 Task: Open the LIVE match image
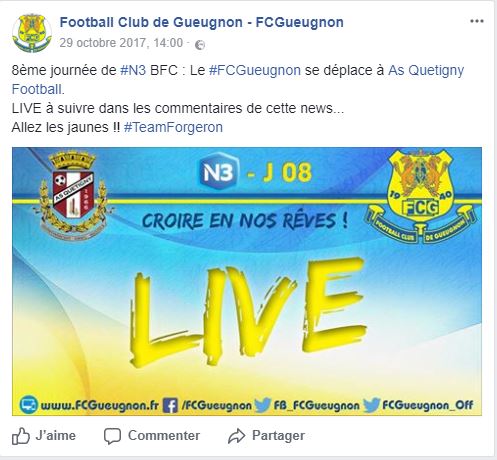click(x=247, y=281)
